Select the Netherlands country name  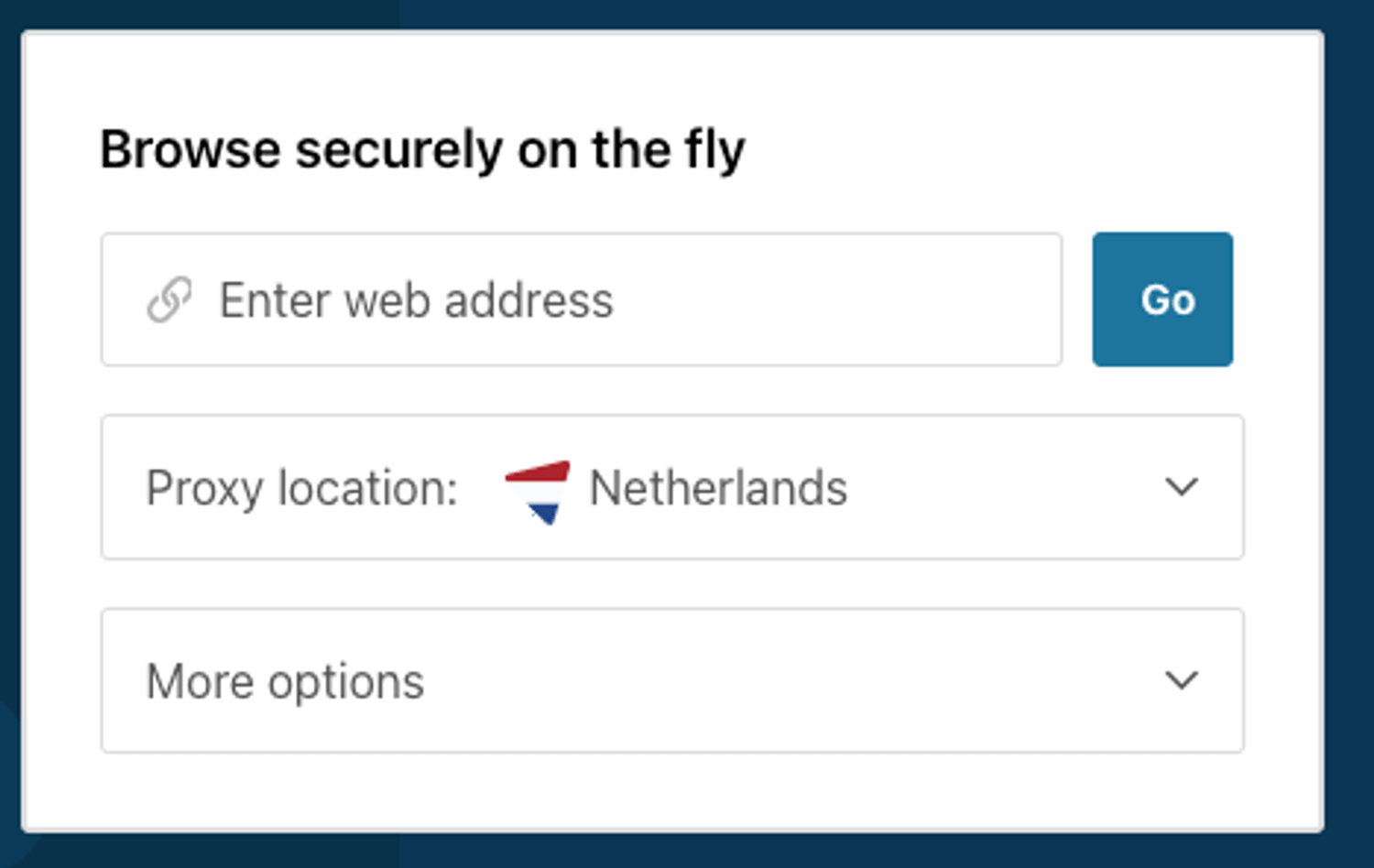(718, 487)
